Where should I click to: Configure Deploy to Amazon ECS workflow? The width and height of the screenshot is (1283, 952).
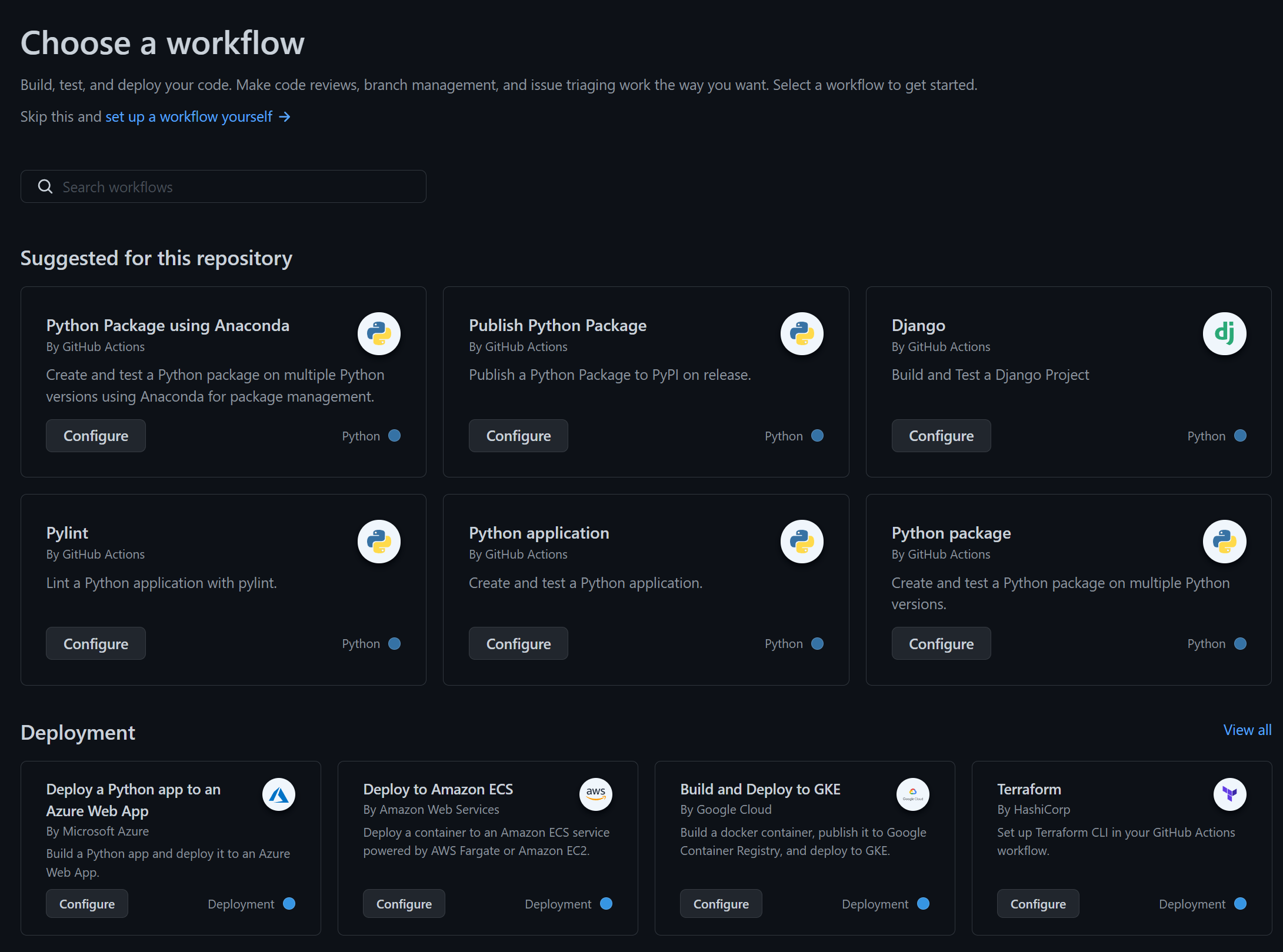(x=404, y=904)
